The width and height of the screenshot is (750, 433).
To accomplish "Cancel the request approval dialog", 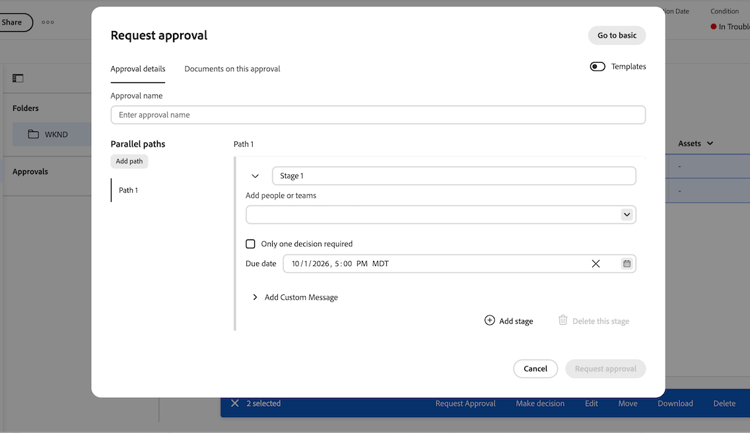I will point(535,368).
